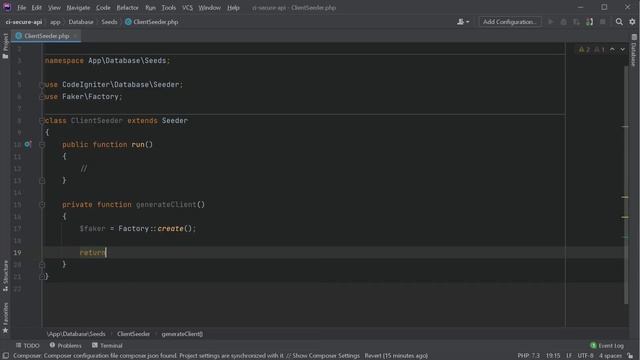Open the Navigate menu

[x=78, y=7]
